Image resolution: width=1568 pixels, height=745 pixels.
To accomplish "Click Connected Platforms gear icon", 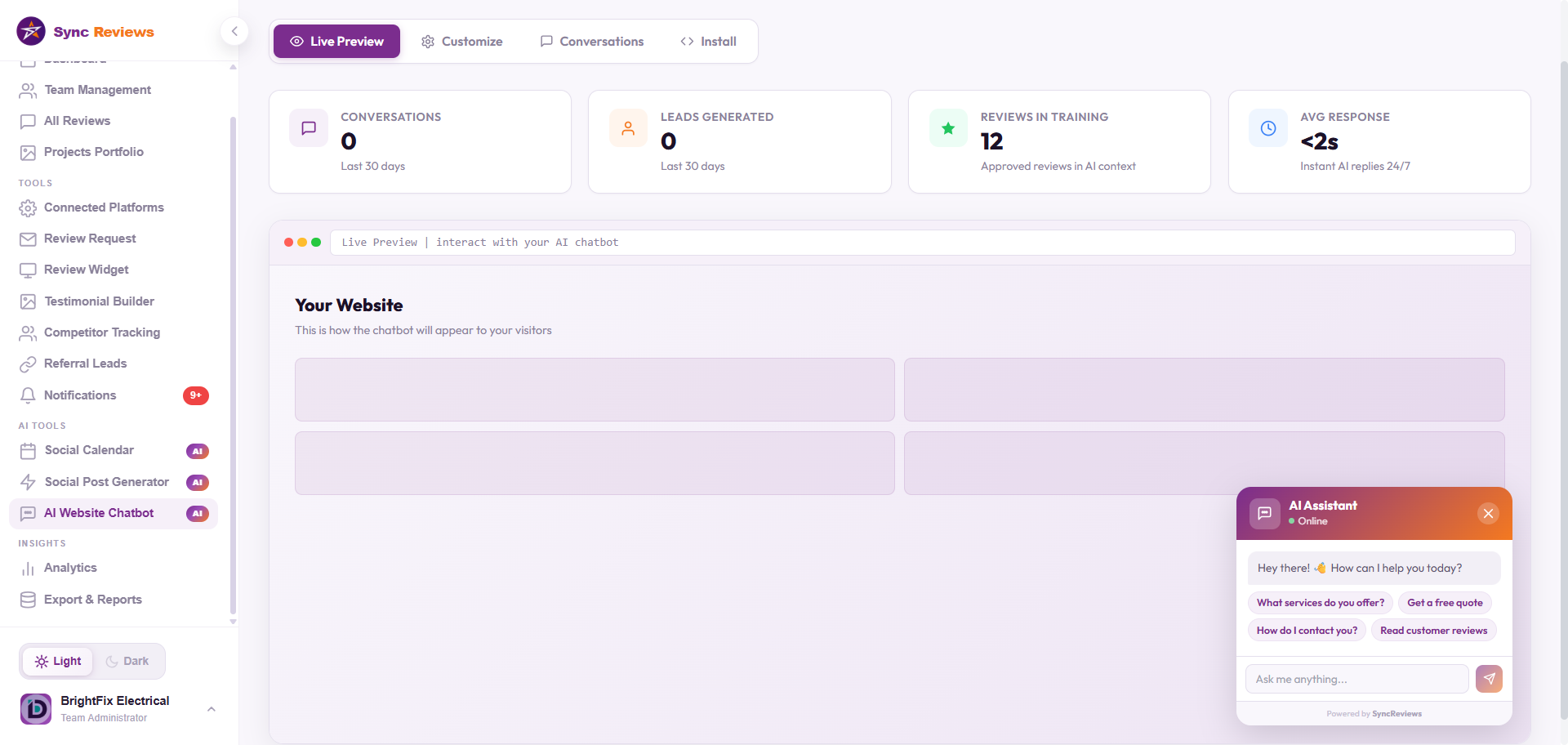I will (28, 207).
